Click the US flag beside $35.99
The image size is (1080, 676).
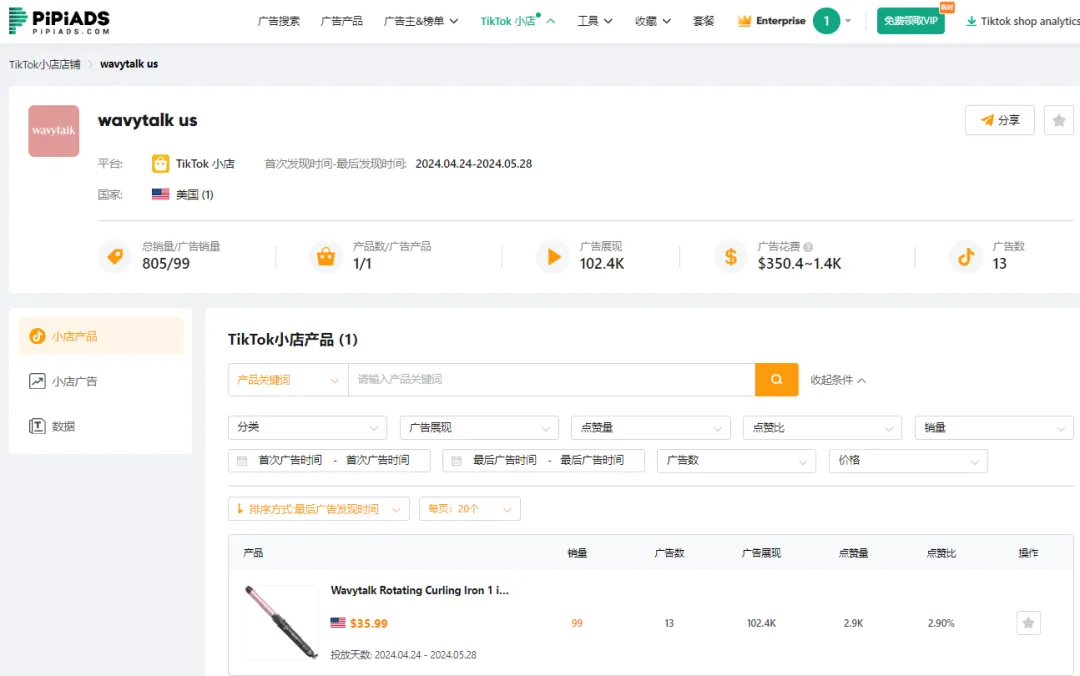pyautogui.click(x=338, y=623)
